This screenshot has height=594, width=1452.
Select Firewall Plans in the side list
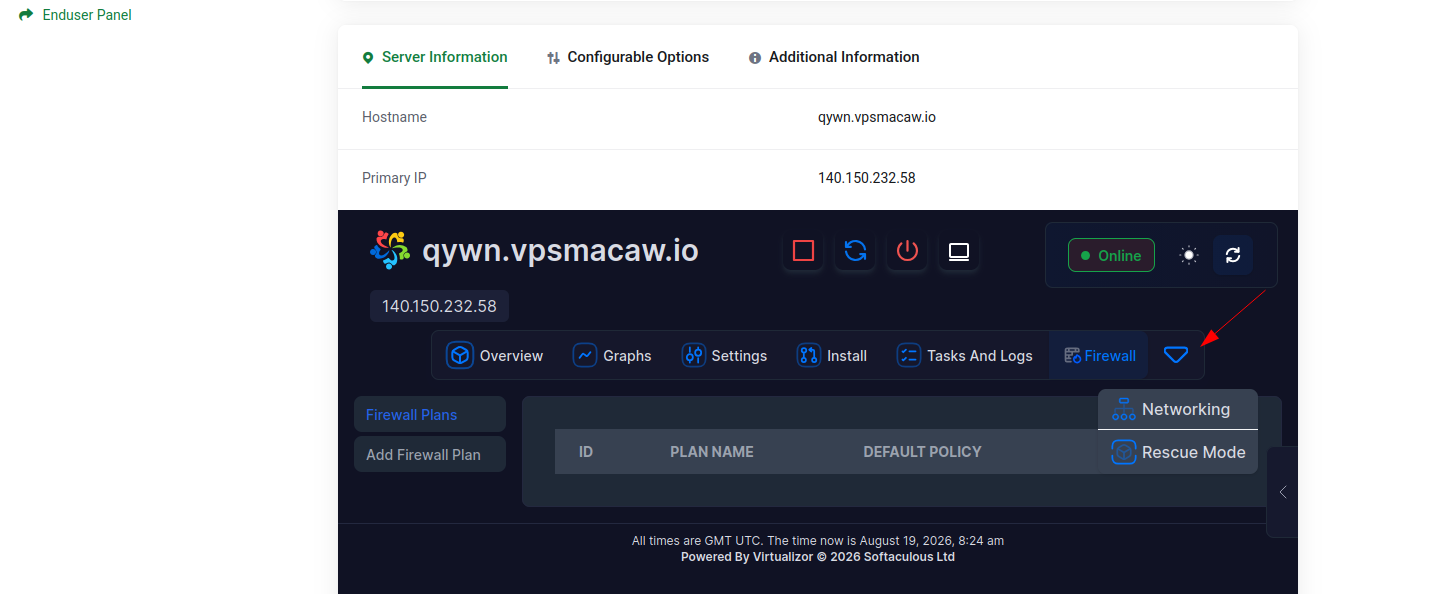click(430, 414)
